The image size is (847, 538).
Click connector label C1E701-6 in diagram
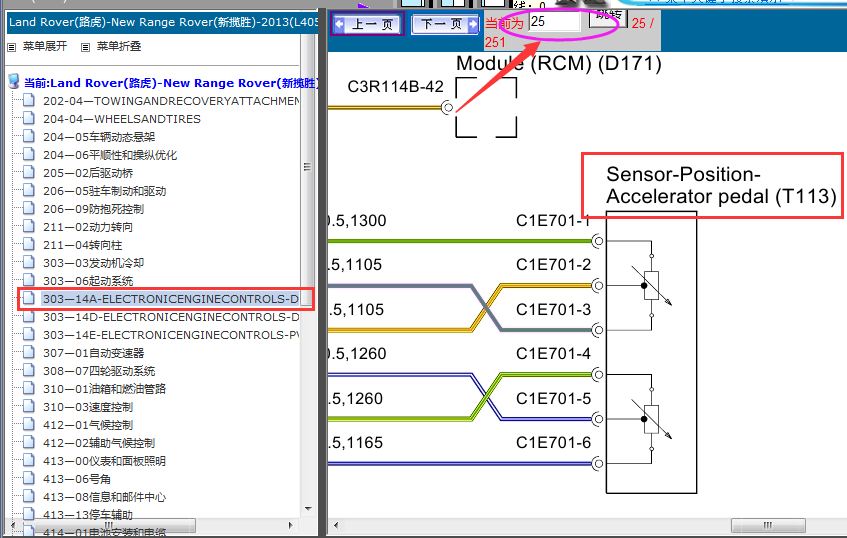point(553,442)
